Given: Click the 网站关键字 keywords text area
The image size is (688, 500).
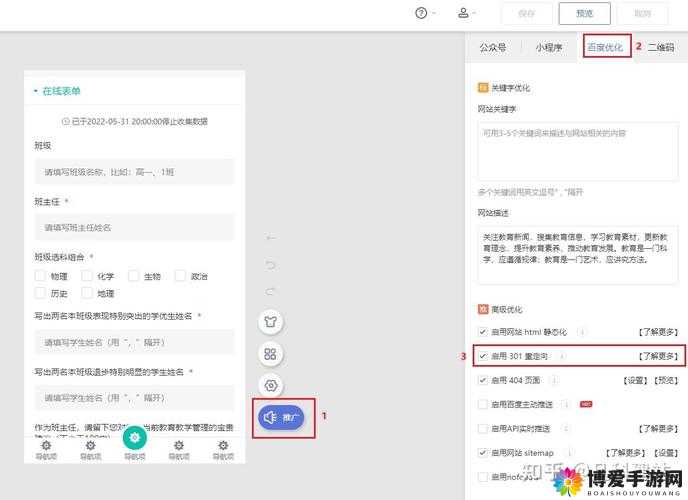Looking at the screenshot, I should [x=577, y=151].
